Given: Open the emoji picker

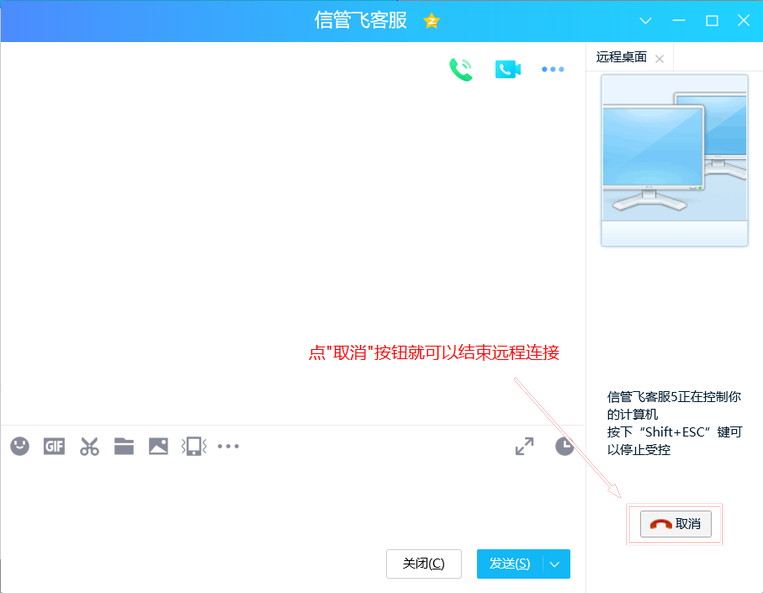Looking at the screenshot, I should [20, 446].
